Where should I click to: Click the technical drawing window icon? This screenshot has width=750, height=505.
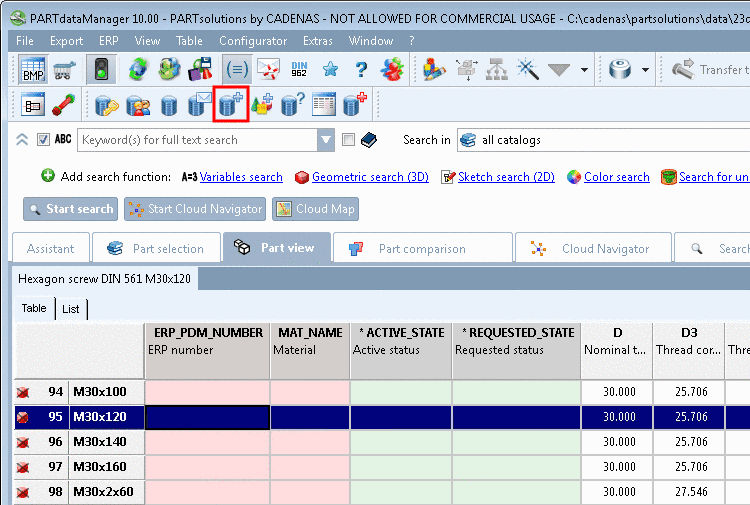pyautogui.click(x=33, y=105)
